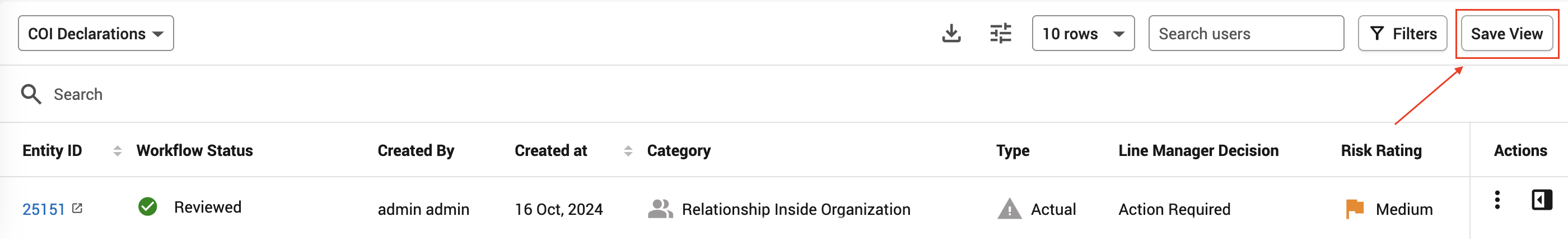Open the three-dot actions menu for 25151
Screen dimensions: 1568x239
click(1497, 200)
